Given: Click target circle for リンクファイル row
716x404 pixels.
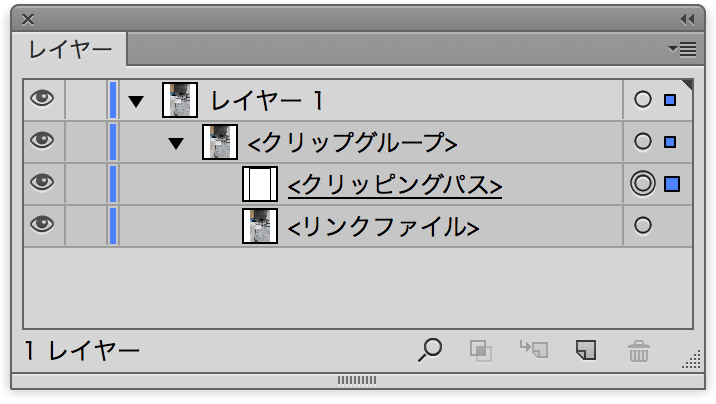Looking at the screenshot, I should point(642,225).
